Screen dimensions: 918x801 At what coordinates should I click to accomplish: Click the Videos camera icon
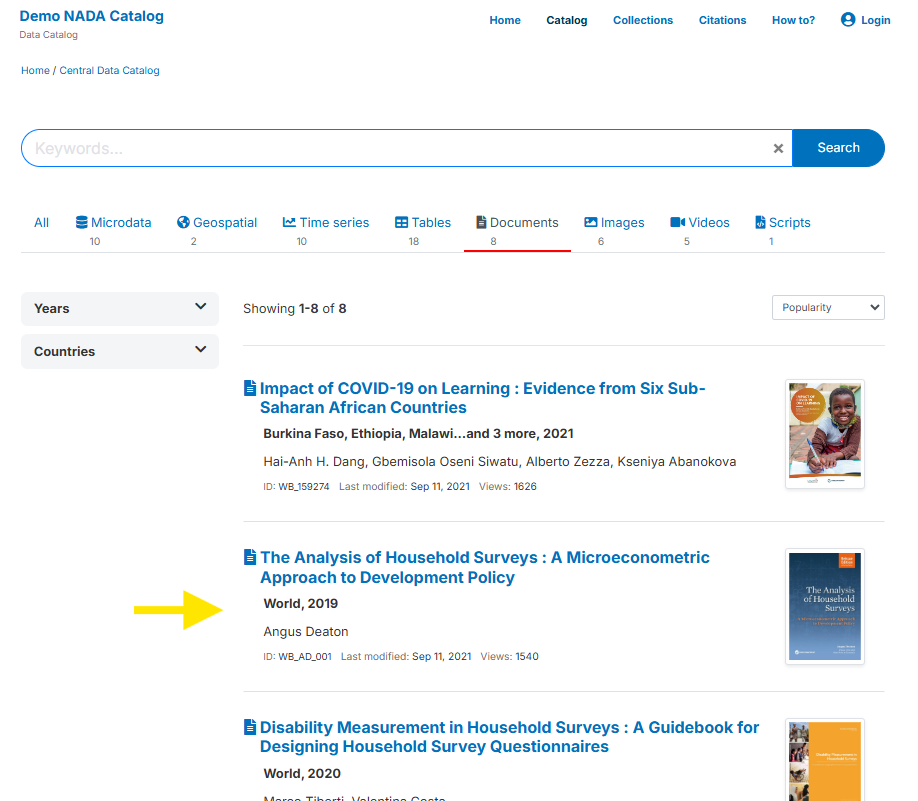(x=677, y=223)
